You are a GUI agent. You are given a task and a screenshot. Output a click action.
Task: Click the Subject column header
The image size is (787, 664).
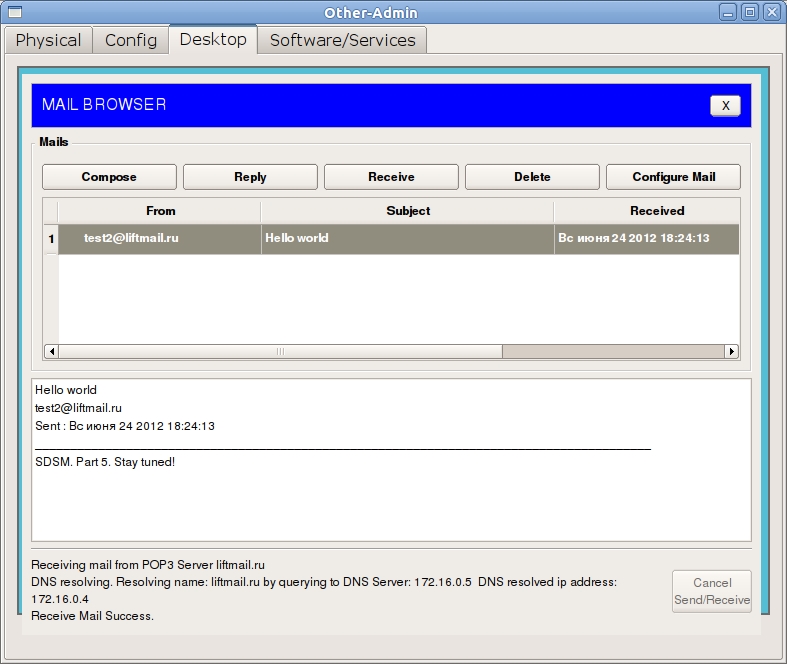[x=408, y=211]
